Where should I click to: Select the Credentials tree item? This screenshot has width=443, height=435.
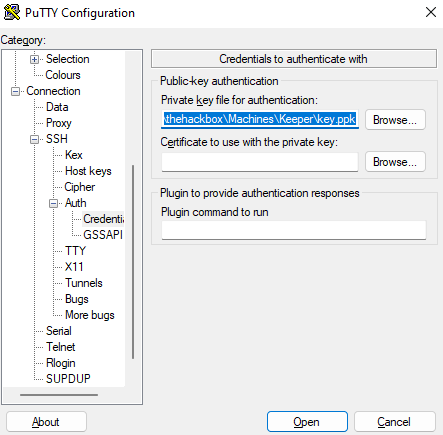tap(103, 219)
